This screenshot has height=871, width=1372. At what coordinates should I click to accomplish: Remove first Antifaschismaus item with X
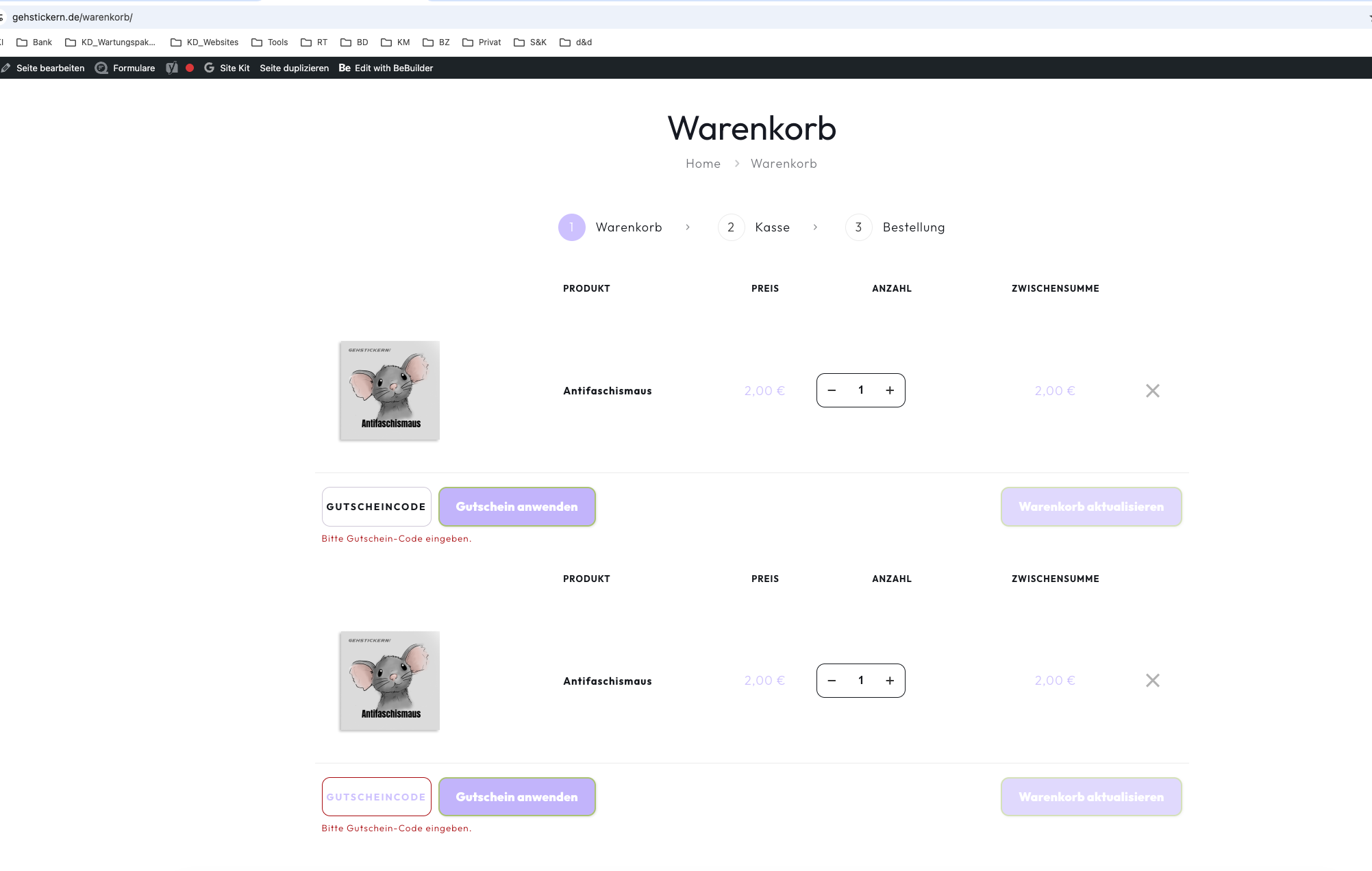click(1152, 390)
